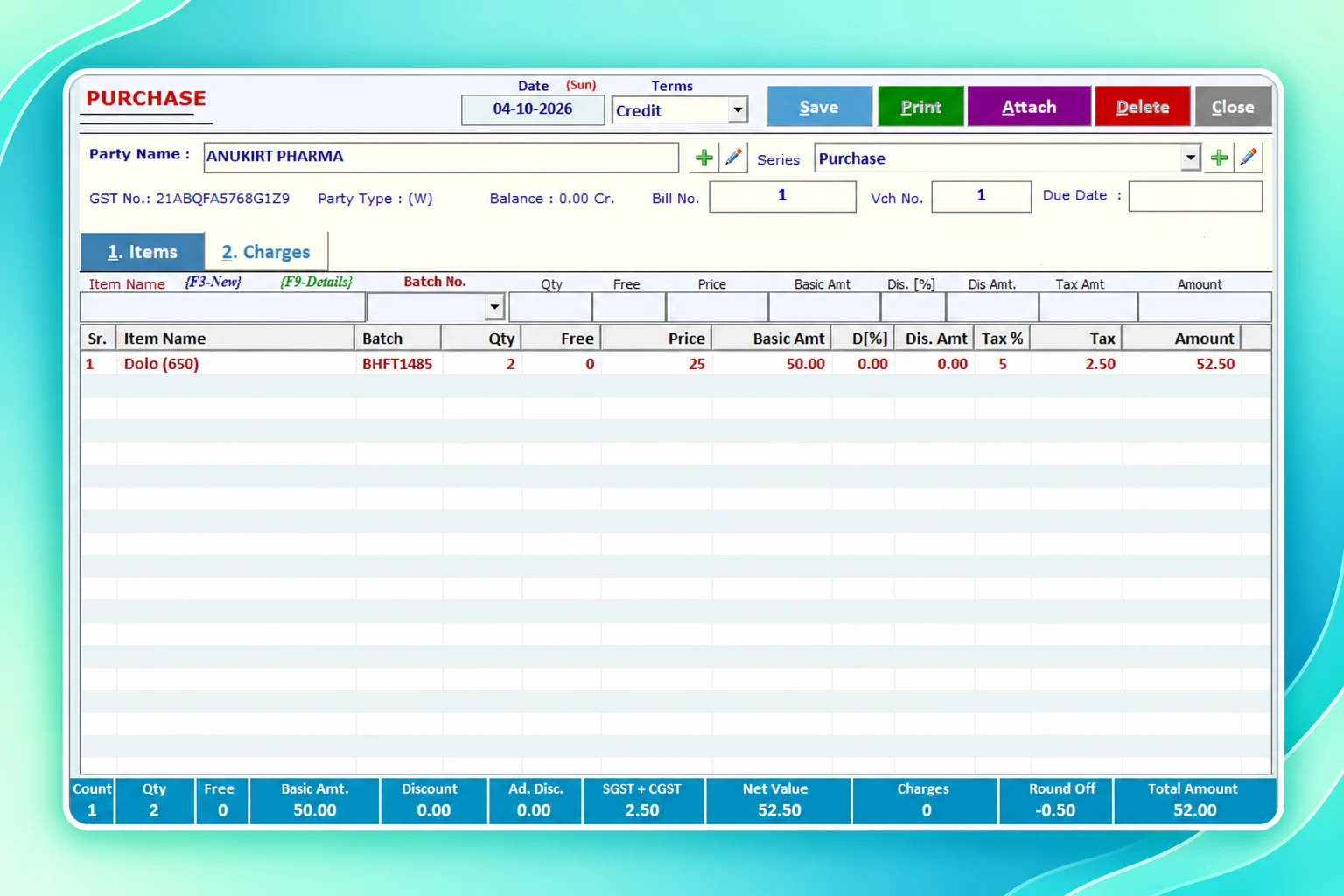
Task: Click the gray Close button
Action: (1233, 107)
